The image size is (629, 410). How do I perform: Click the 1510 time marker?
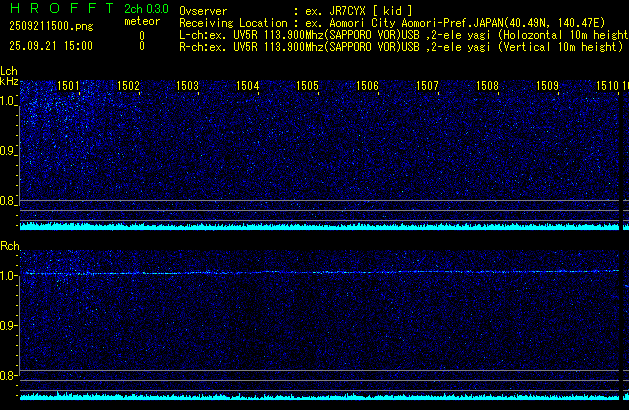(607, 87)
